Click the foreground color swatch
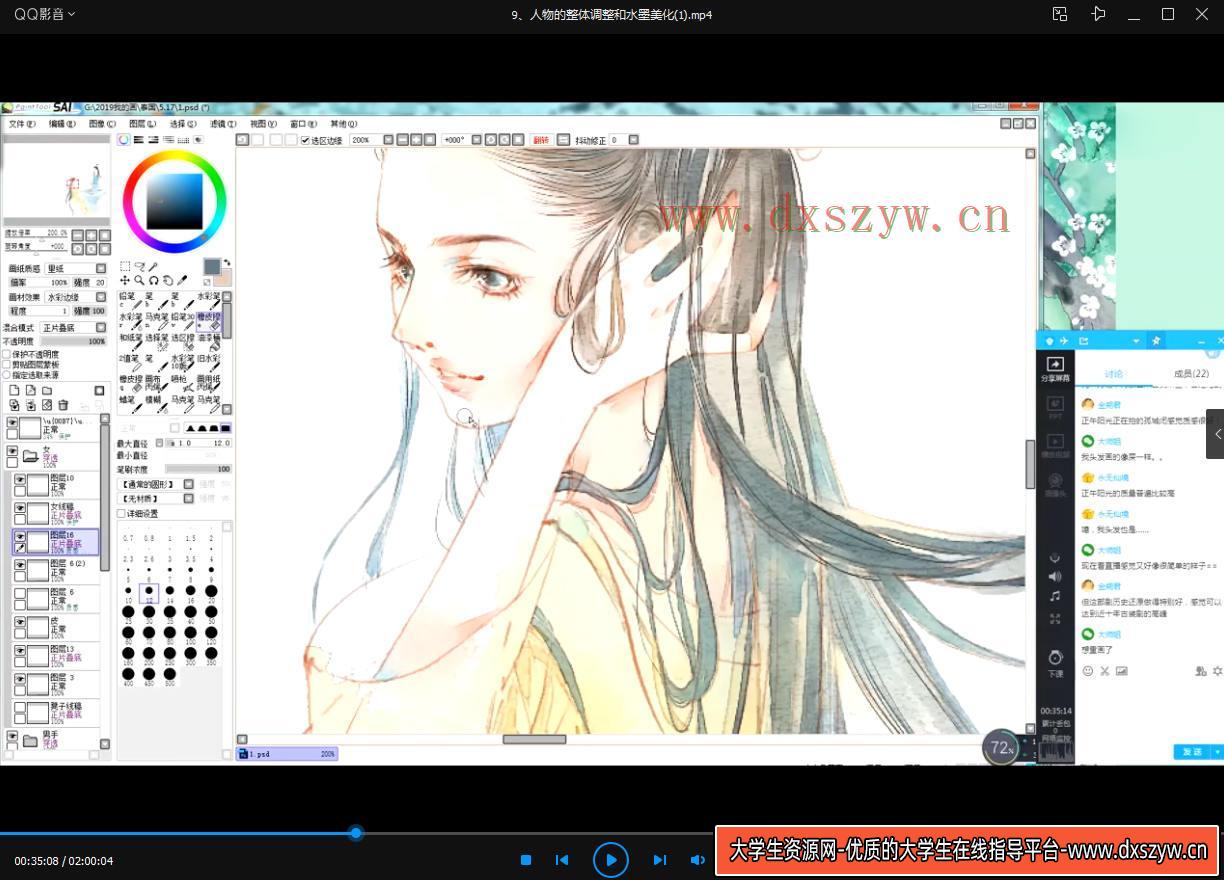Screen dimensions: 1224x880 (212, 266)
